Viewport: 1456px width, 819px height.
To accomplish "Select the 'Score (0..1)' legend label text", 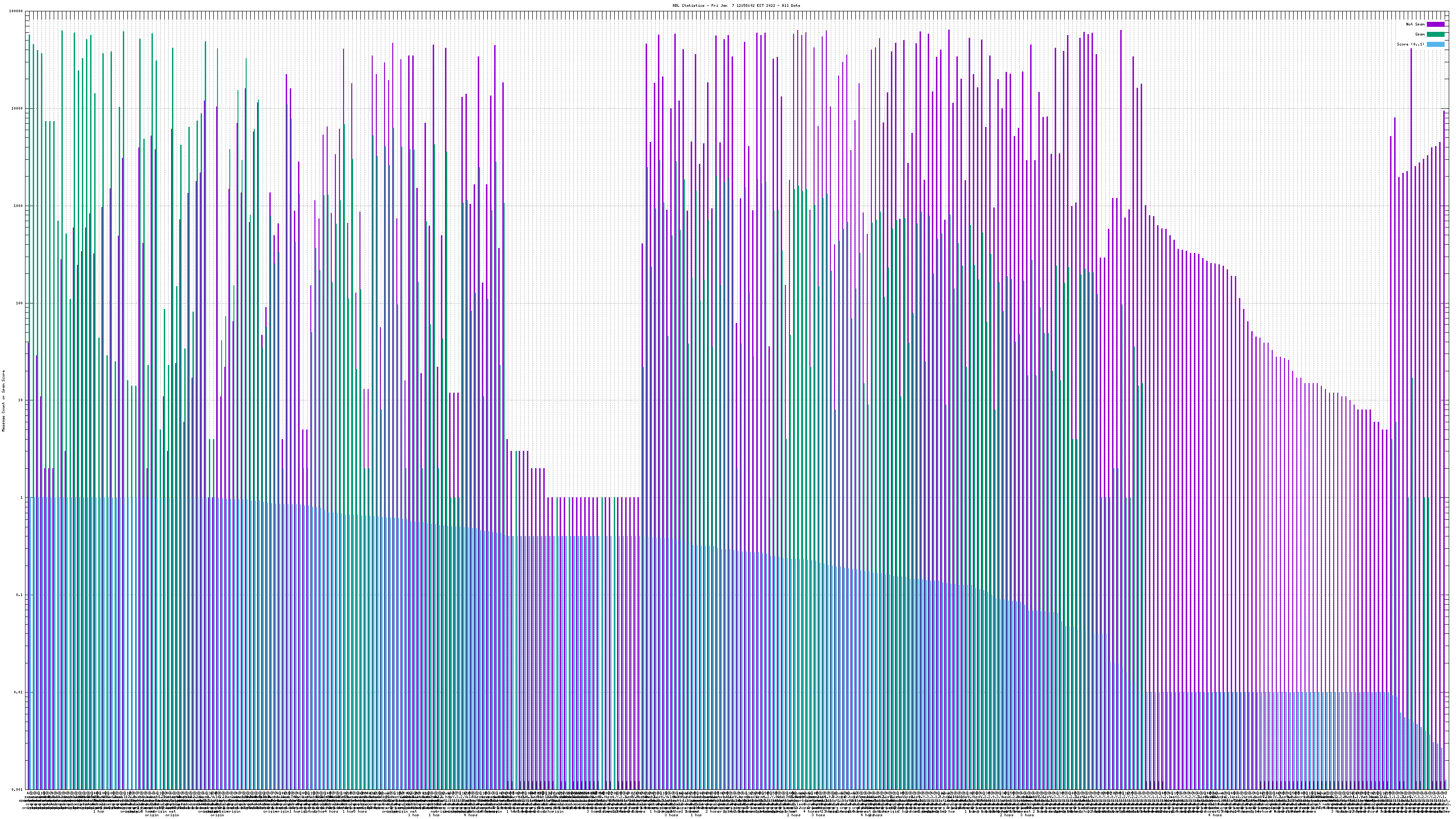I will tap(1410, 44).
